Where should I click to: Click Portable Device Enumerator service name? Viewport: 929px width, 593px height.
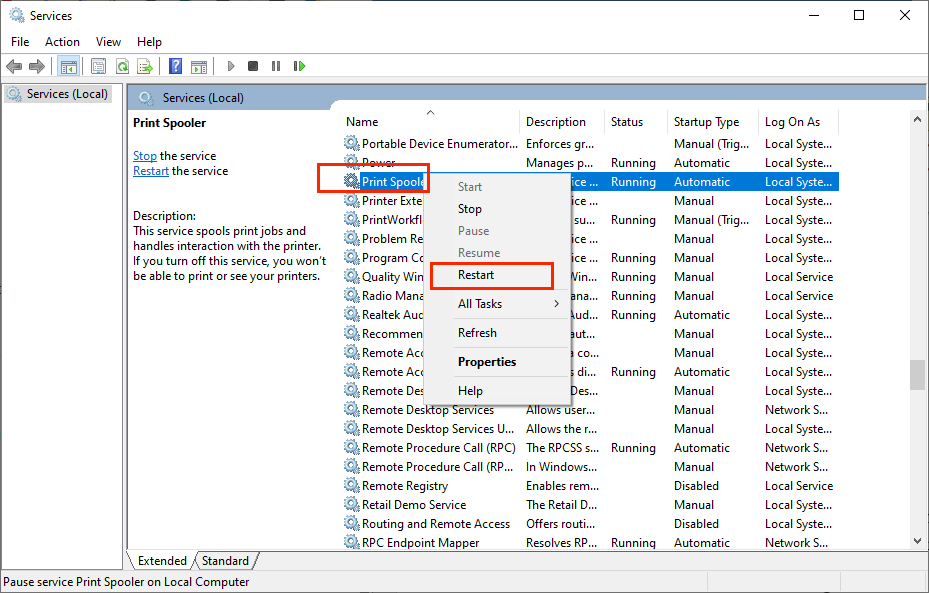point(440,143)
